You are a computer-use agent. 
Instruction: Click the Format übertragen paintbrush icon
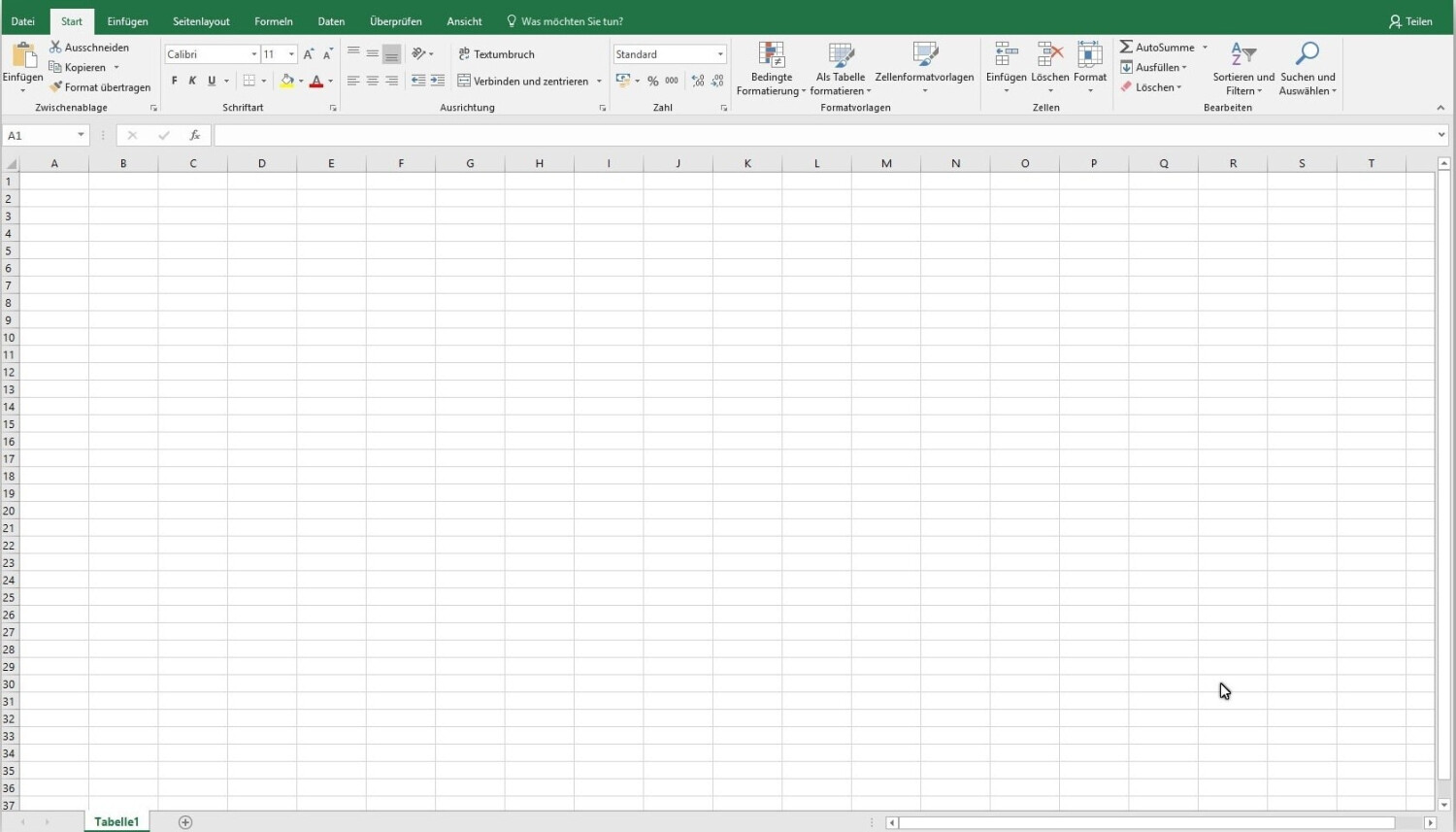pyautogui.click(x=56, y=87)
